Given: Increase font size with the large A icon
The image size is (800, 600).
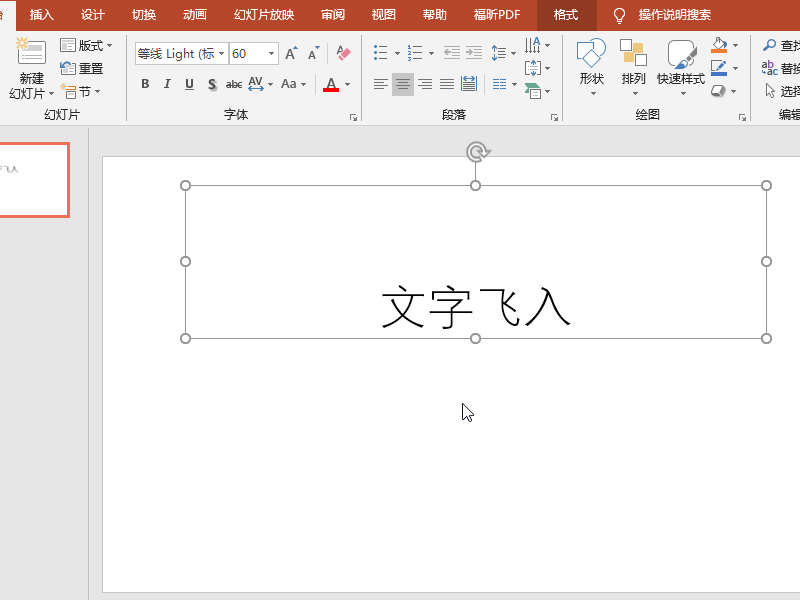Looking at the screenshot, I should click(291, 53).
